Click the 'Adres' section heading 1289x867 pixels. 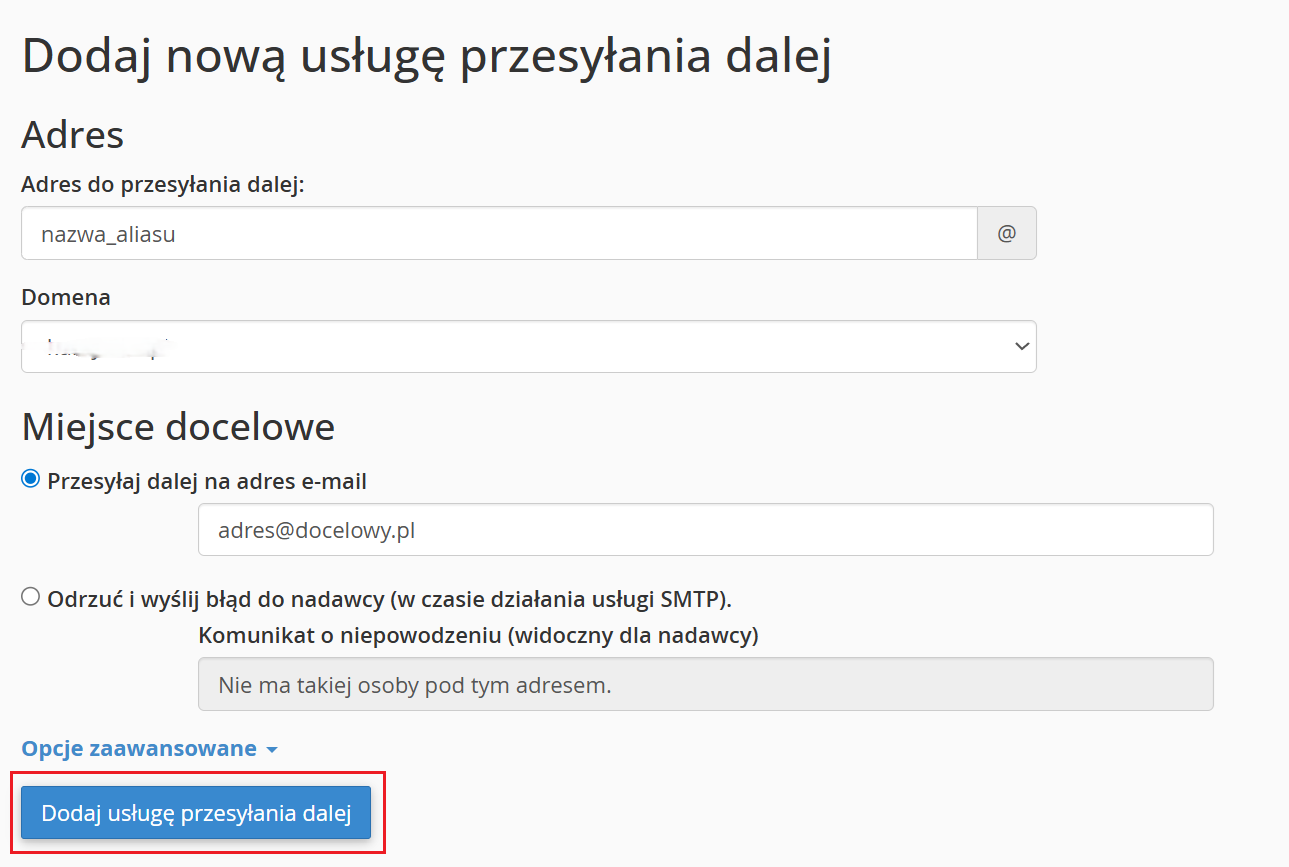point(73,134)
